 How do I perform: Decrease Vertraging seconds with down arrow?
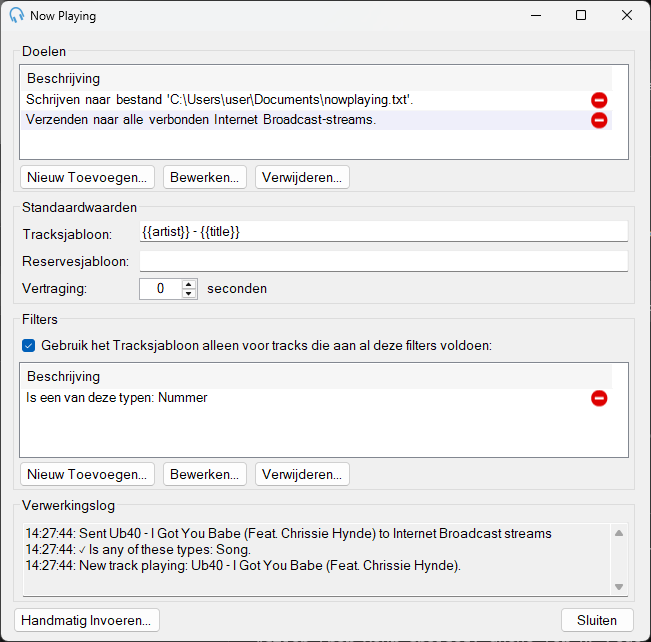point(189,293)
